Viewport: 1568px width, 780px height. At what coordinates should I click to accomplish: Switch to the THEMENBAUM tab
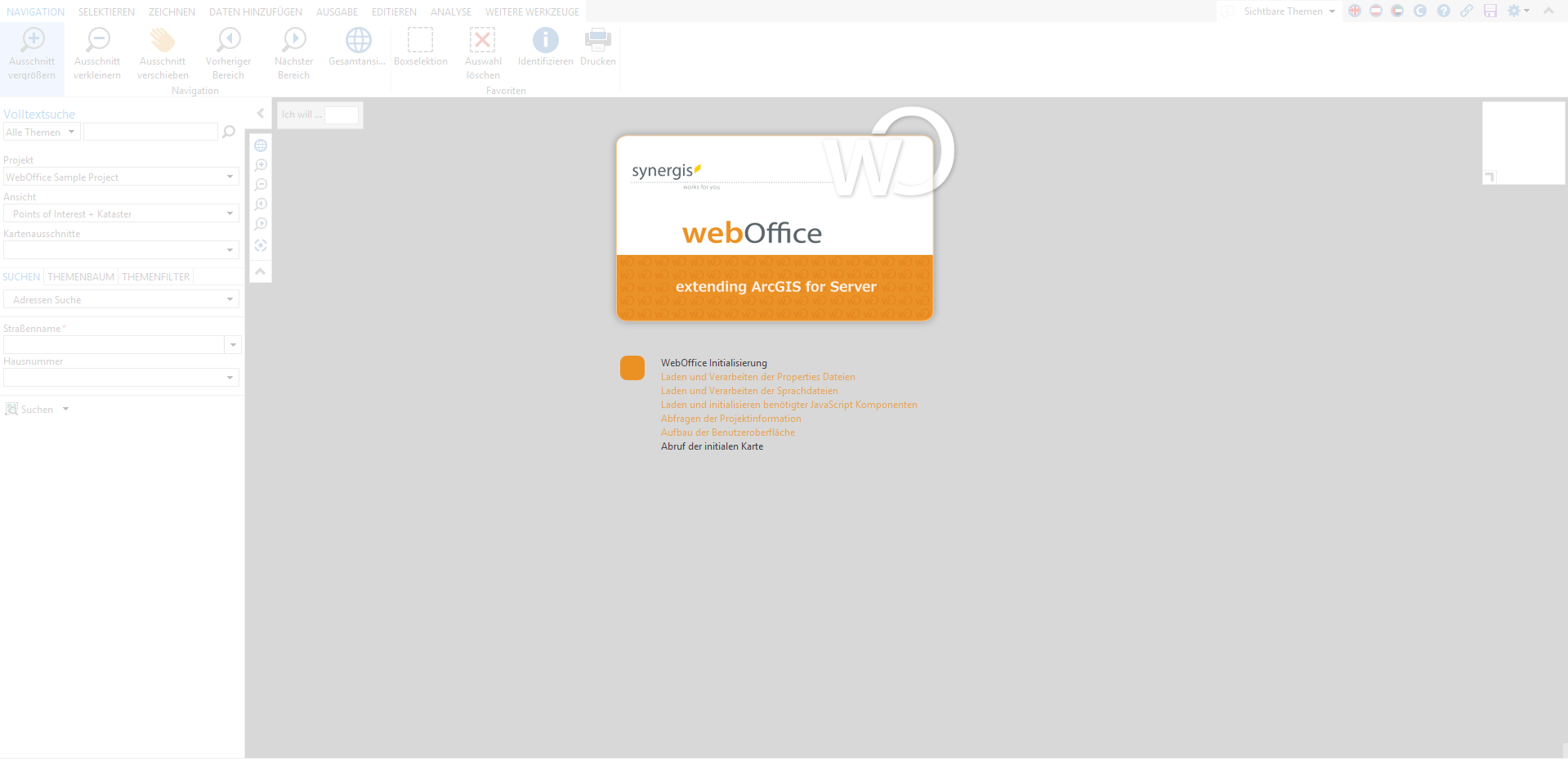(80, 276)
